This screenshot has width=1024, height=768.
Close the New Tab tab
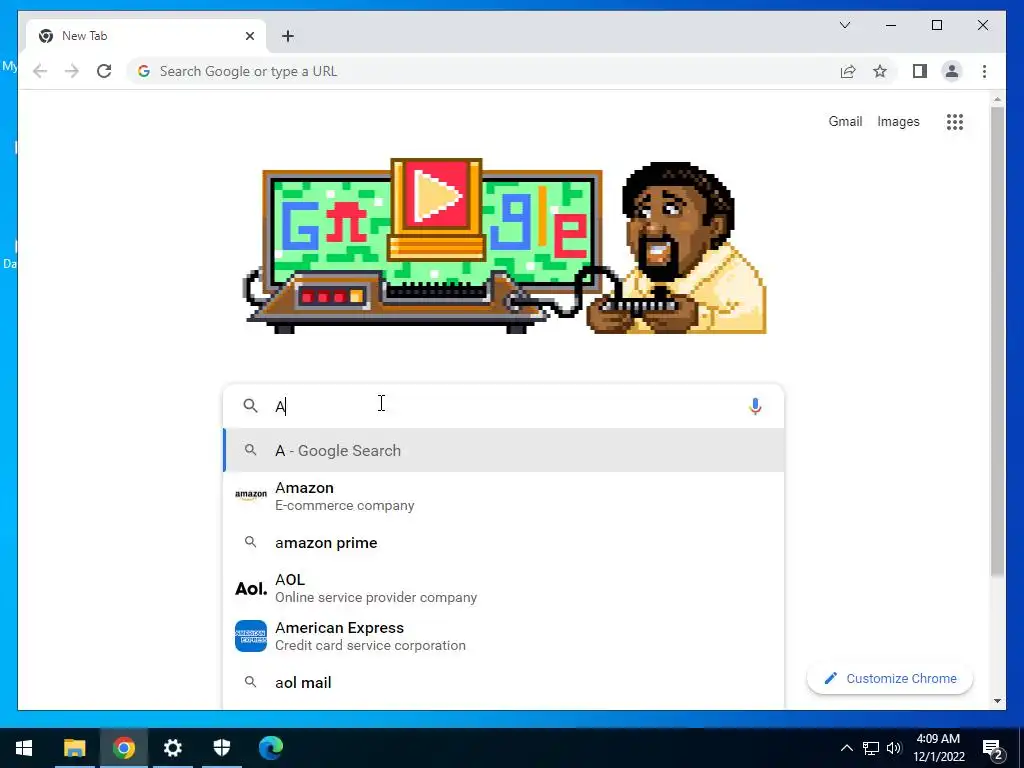click(249, 36)
